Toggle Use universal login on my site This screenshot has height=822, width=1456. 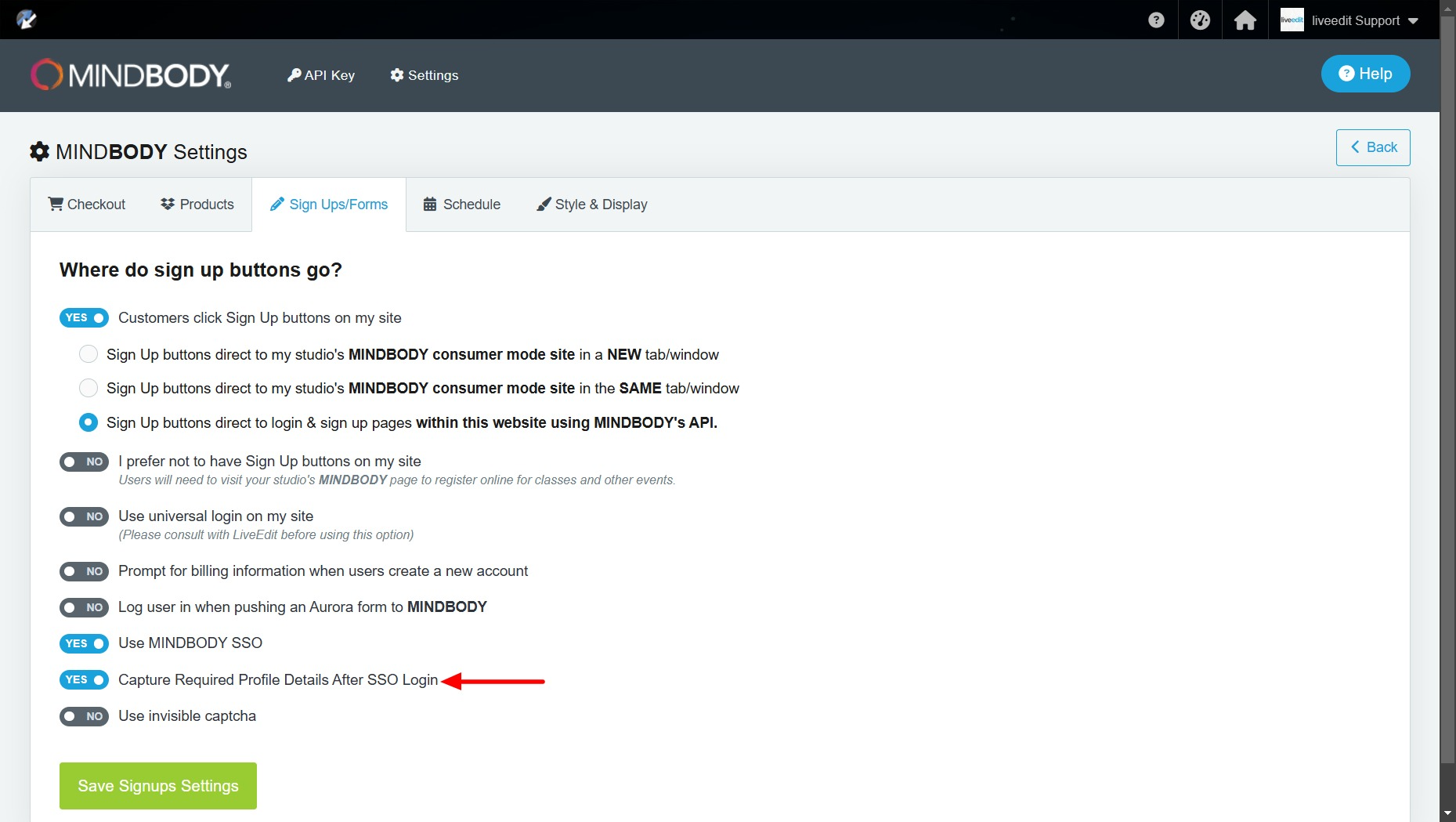point(84,517)
